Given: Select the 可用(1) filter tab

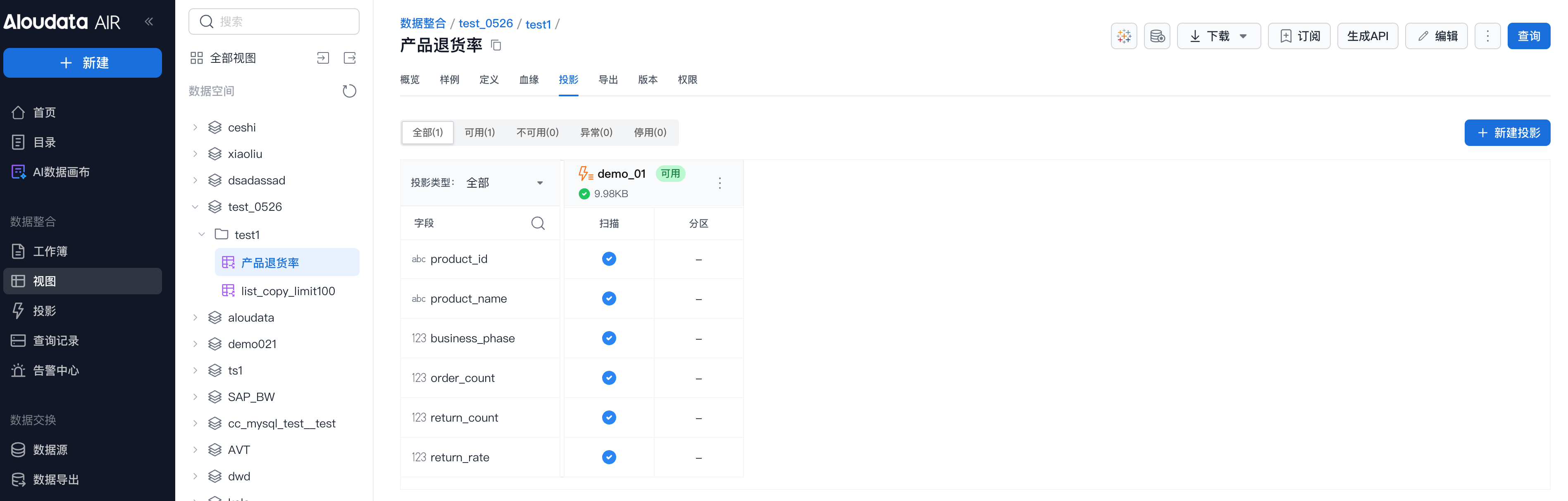Looking at the screenshot, I should point(479,132).
